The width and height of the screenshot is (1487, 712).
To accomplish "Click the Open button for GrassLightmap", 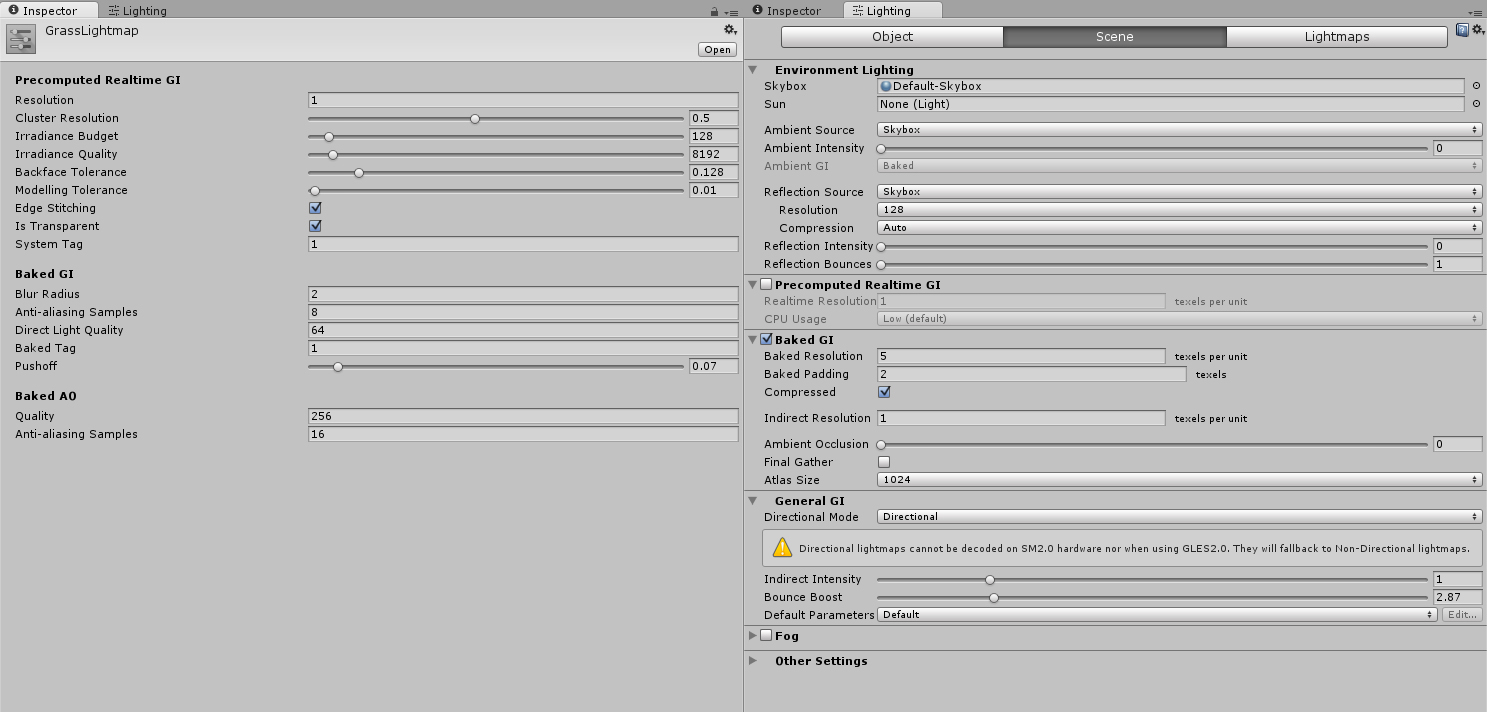I will [x=717, y=49].
